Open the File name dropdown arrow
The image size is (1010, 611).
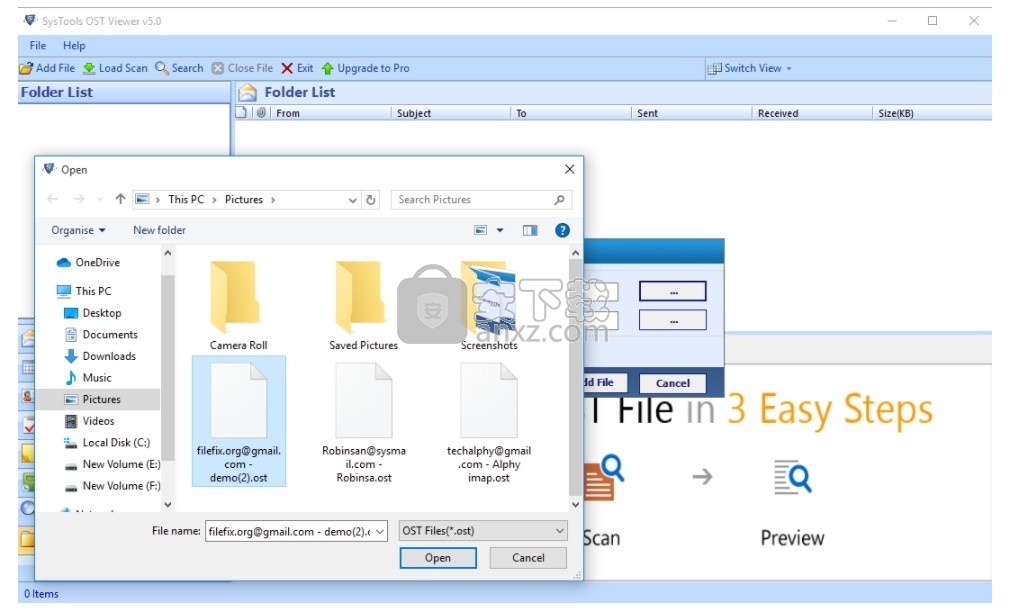pyautogui.click(x=380, y=532)
